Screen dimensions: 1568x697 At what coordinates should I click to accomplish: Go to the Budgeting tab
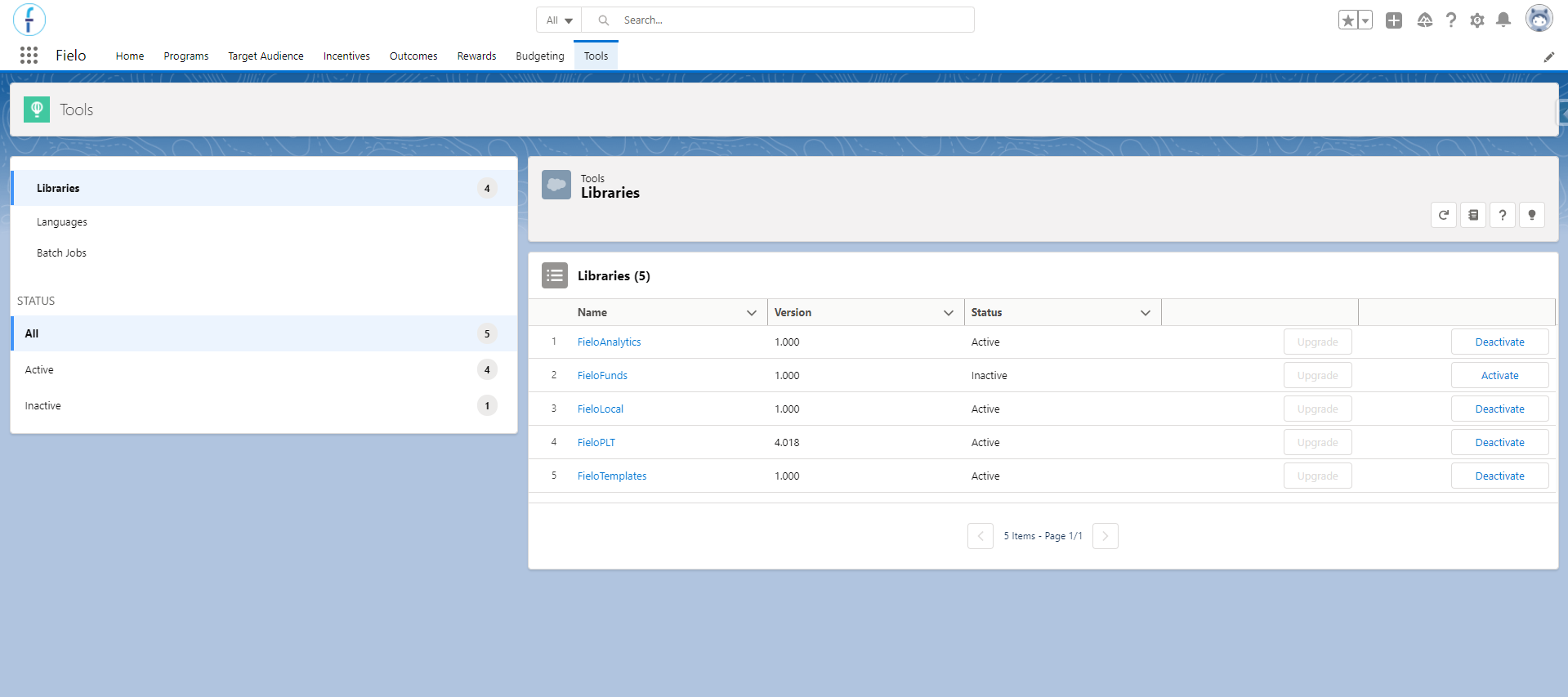pos(540,56)
